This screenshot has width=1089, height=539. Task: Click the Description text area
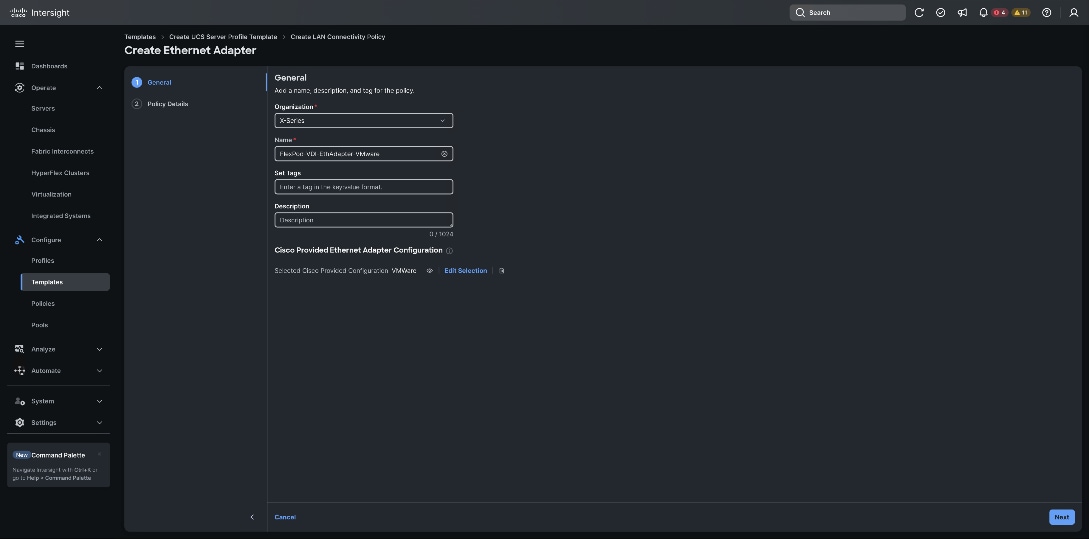click(363, 220)
